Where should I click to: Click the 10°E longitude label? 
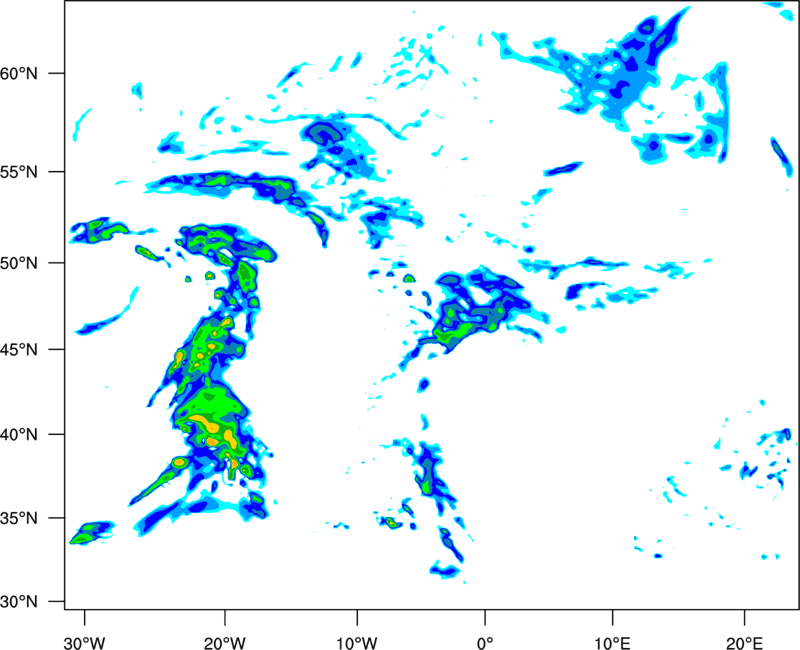pos(613,642)
